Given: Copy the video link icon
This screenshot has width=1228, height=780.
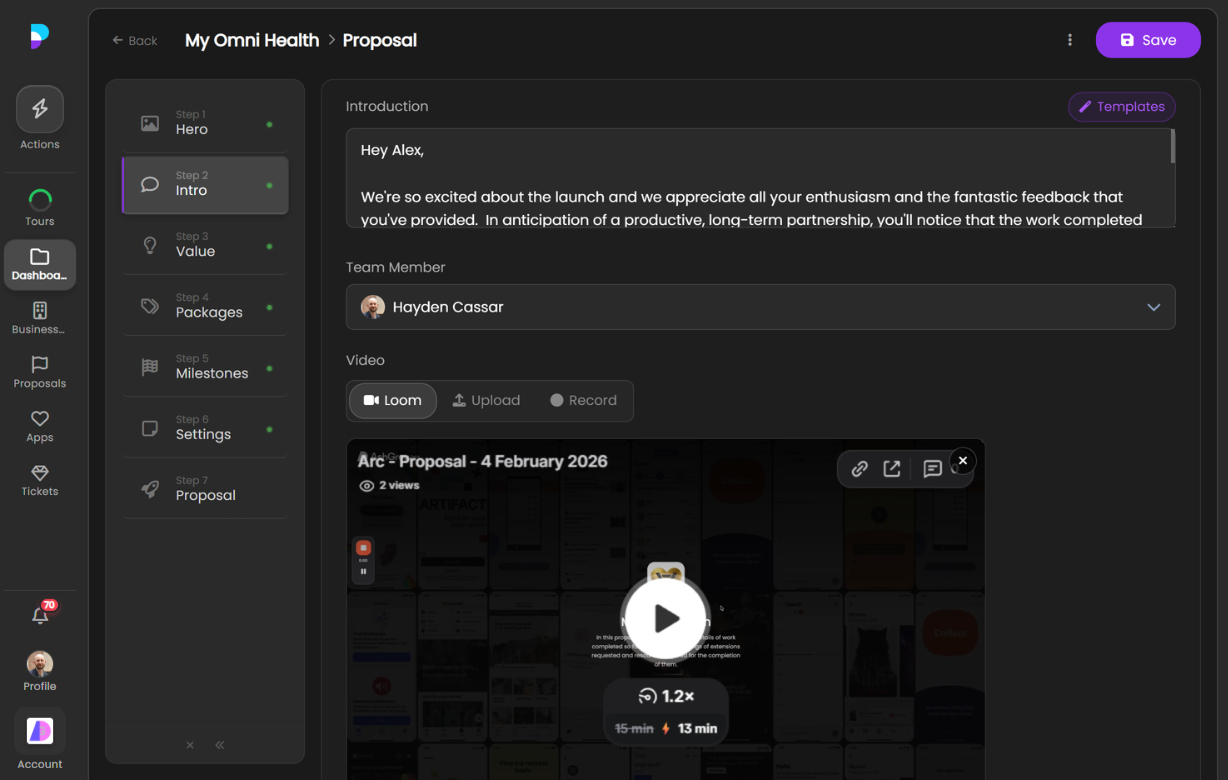Looking at the screenshot, I should (859, 471).
